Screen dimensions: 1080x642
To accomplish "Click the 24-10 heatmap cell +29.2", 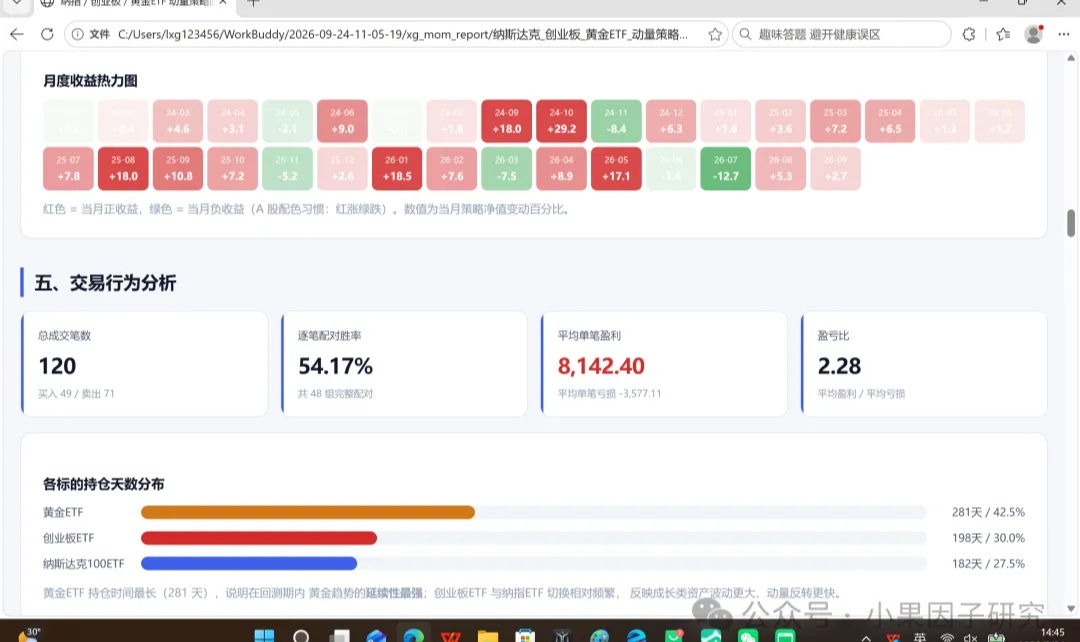I will (561, 121).
